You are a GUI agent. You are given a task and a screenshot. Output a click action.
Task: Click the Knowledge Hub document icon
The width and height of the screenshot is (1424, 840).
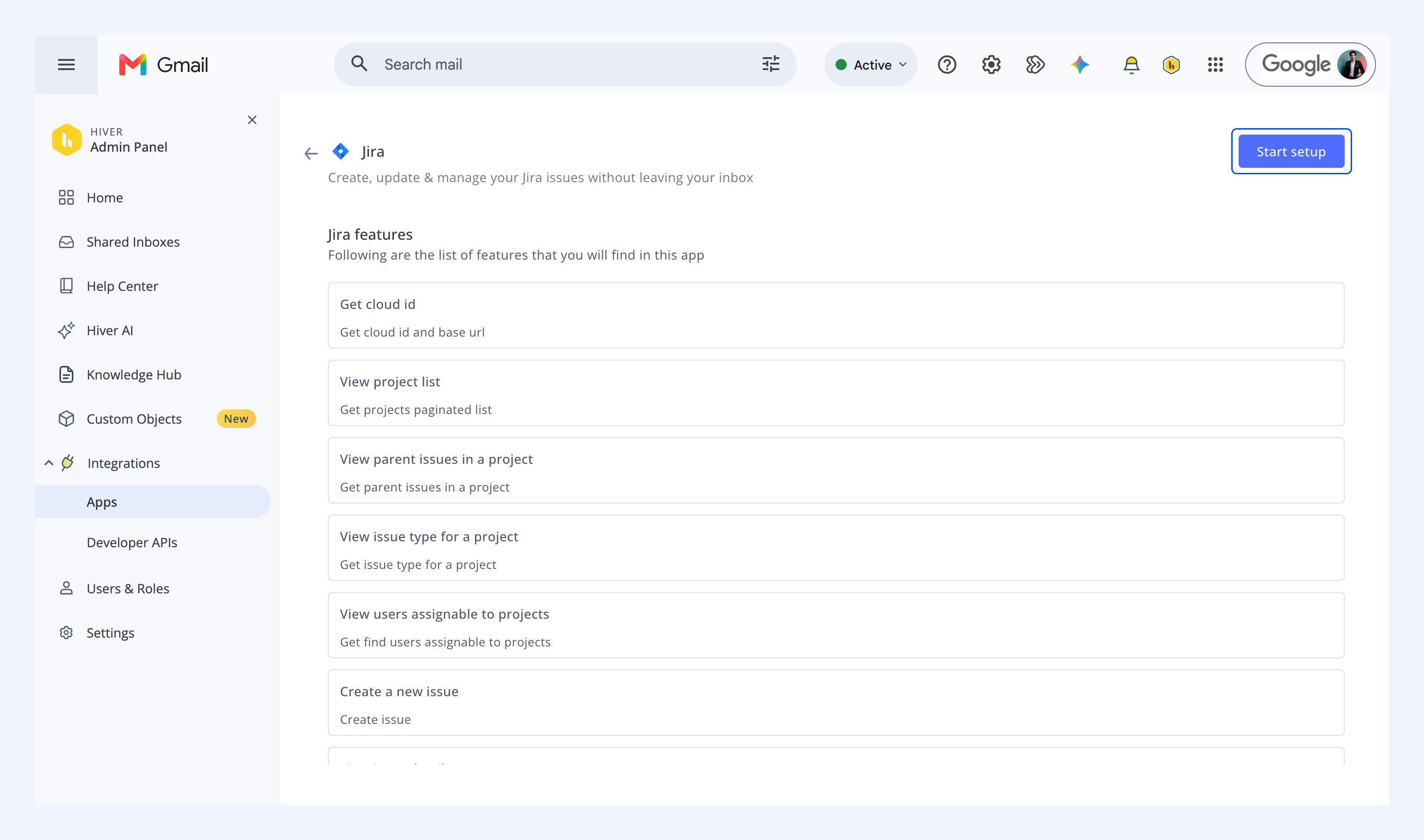click(66, 374)
